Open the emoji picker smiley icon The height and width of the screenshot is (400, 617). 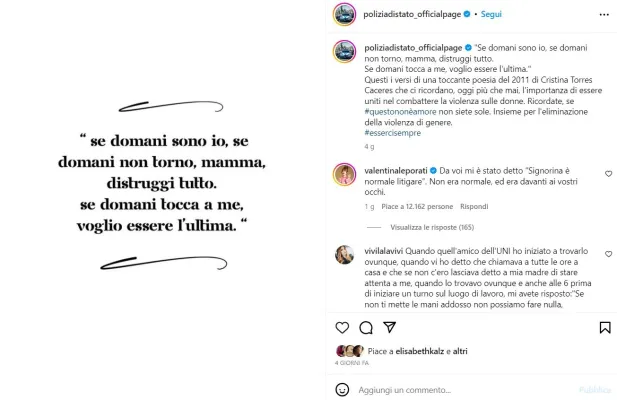pos(342,389)
